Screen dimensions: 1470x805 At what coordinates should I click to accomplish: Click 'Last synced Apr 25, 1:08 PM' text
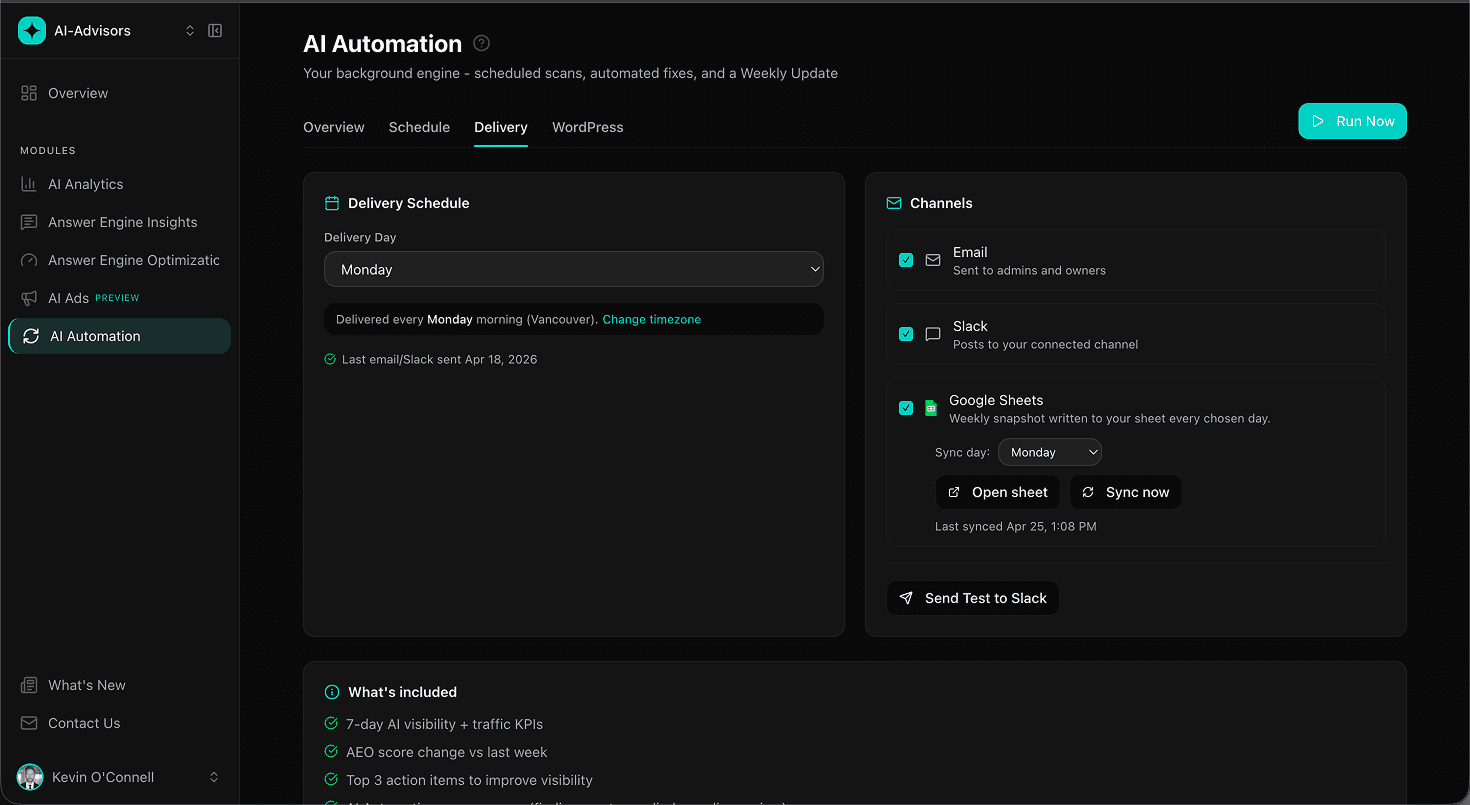click(1016, 526)
